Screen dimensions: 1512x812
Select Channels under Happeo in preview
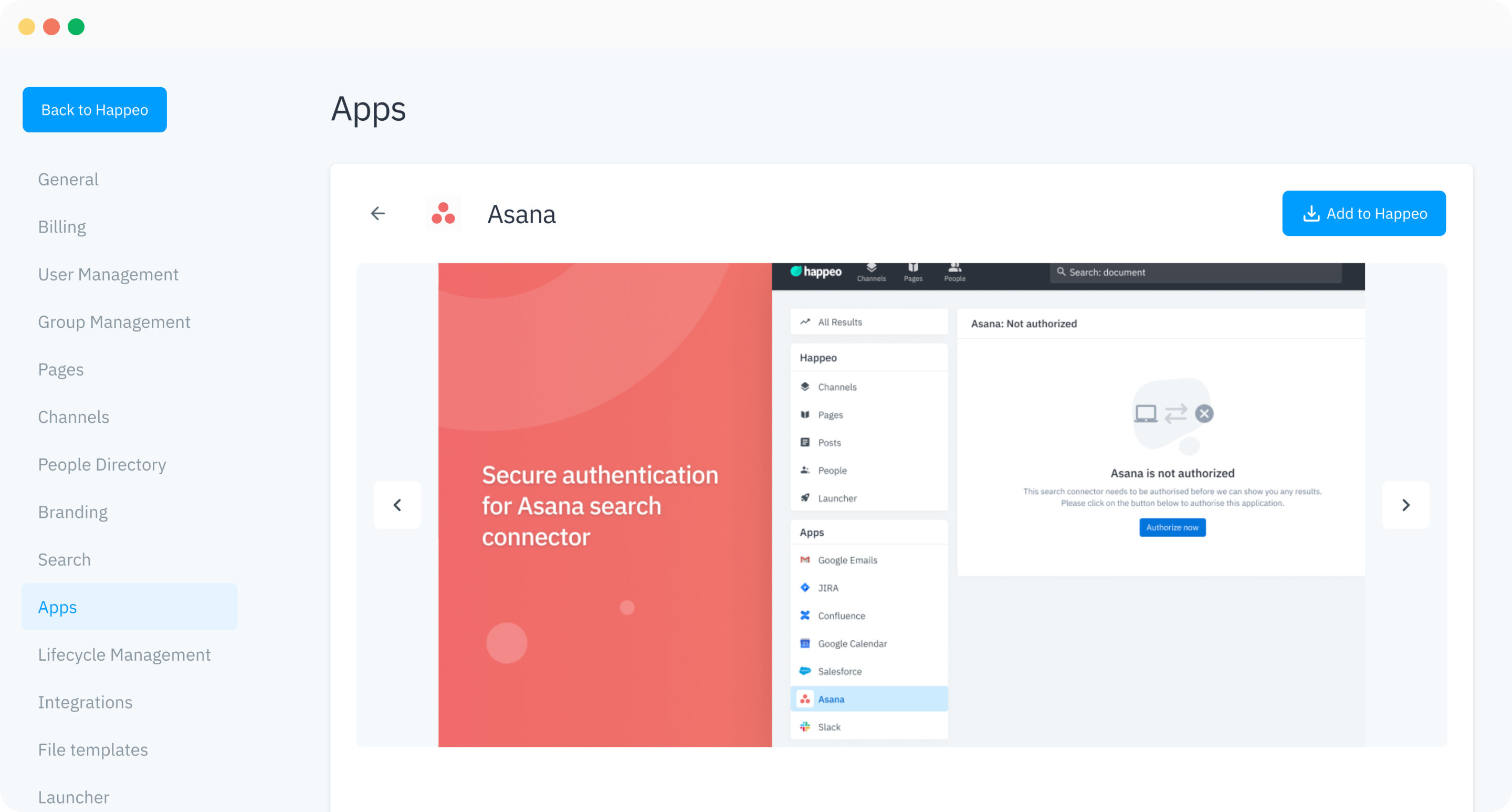[869, 387]
